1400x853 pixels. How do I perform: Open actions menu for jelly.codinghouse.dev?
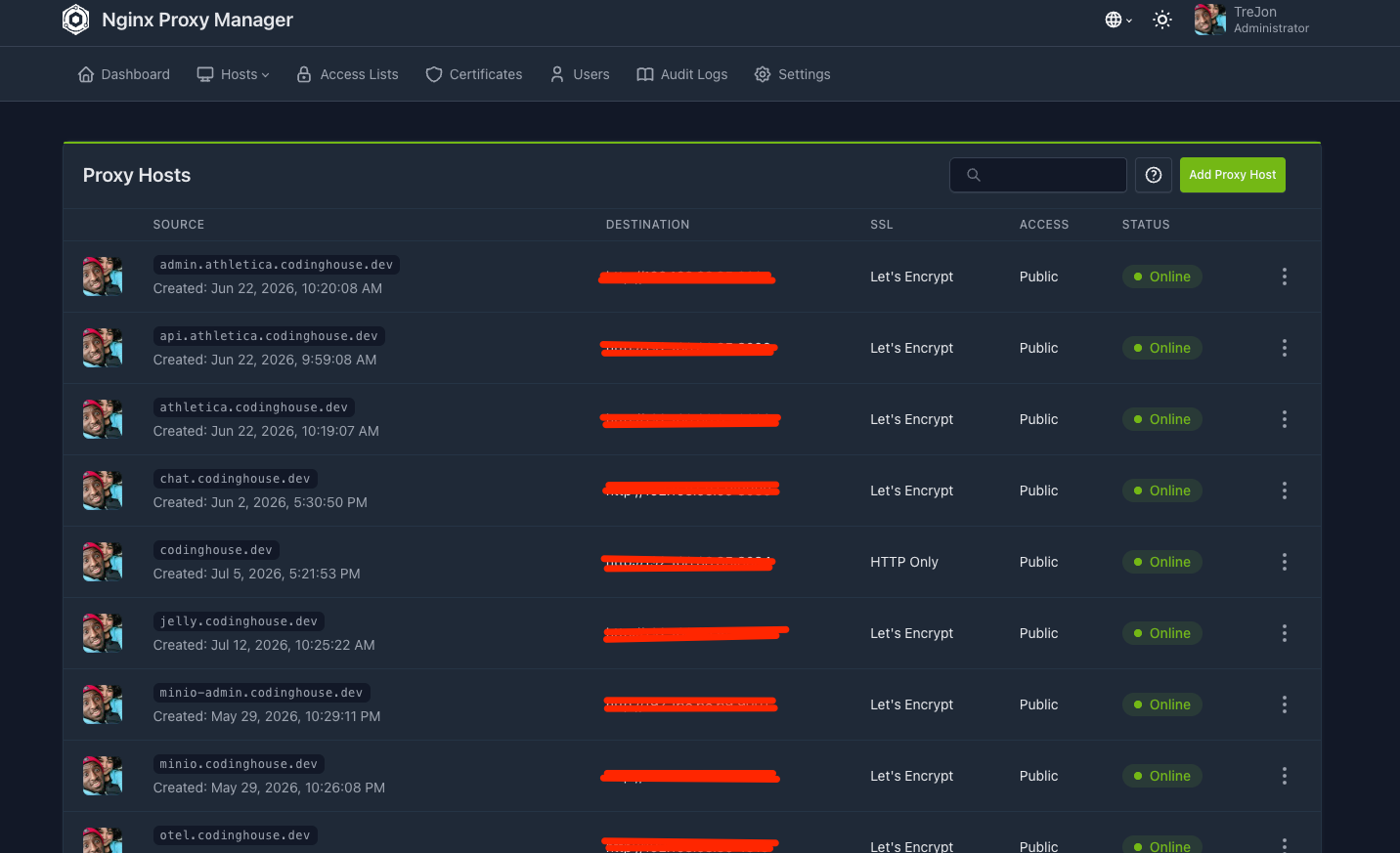point(1285,633)
